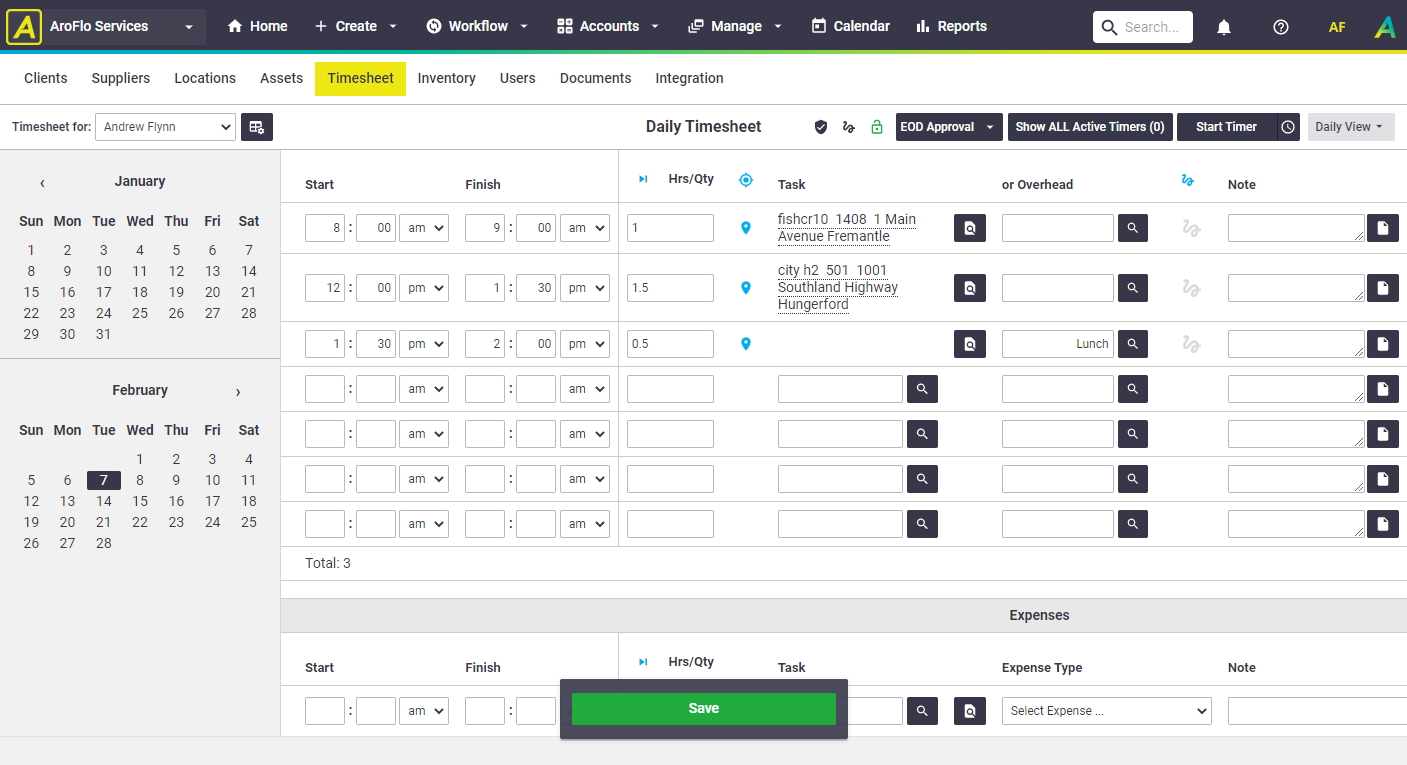Open timesheet calendar settings icon beside Andrew Flynn
Screen dimensions: 1407x765
point(257,127)
